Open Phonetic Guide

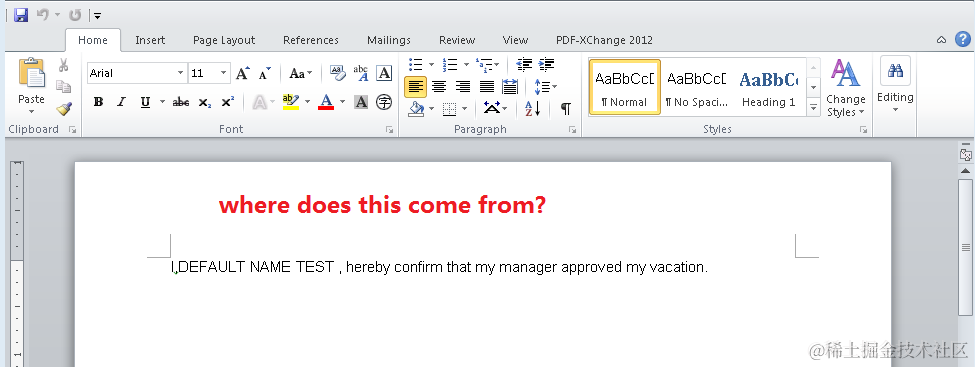(361, 73)
